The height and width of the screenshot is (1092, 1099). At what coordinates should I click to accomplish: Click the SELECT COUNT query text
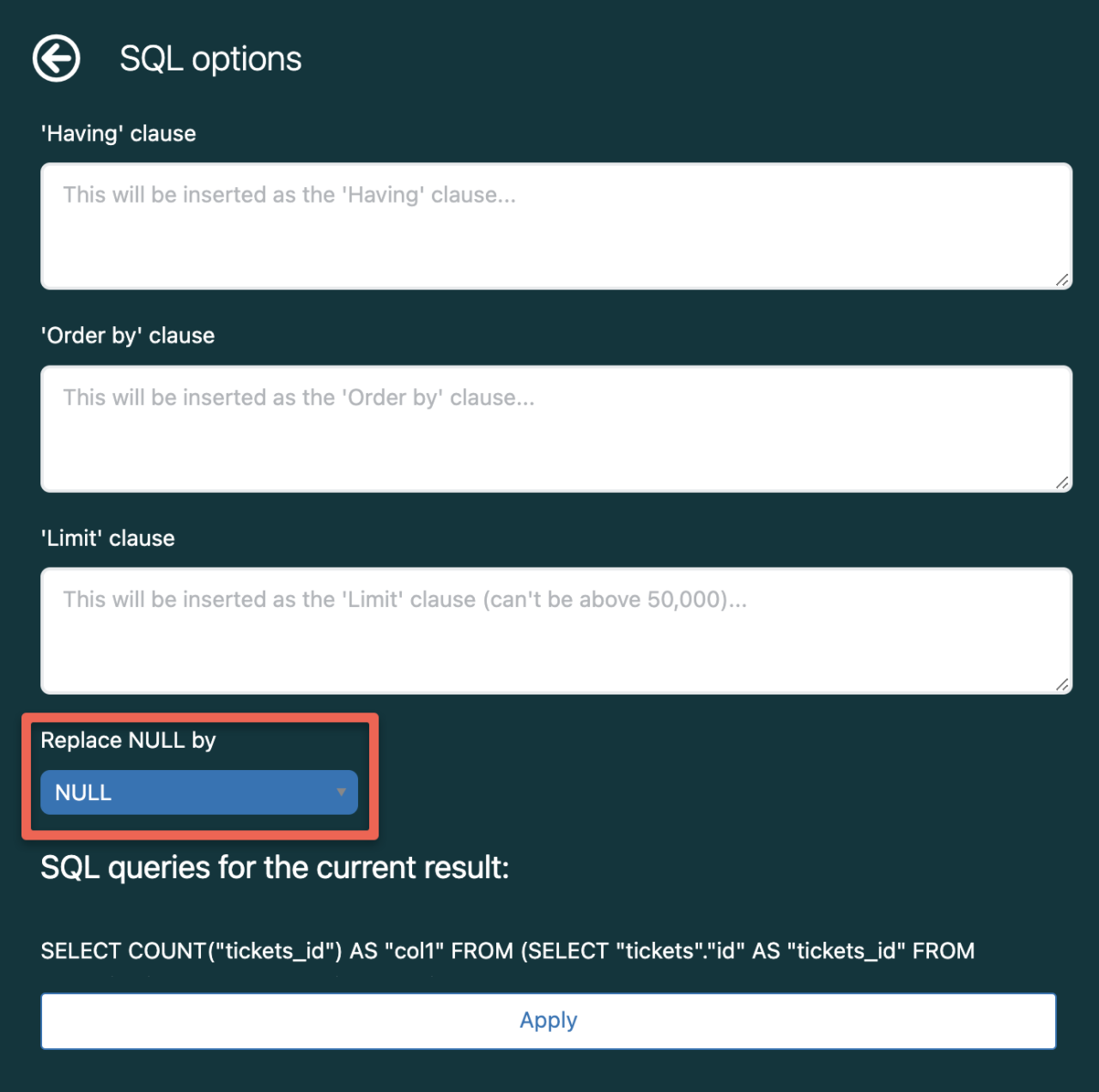click(507, 951)
